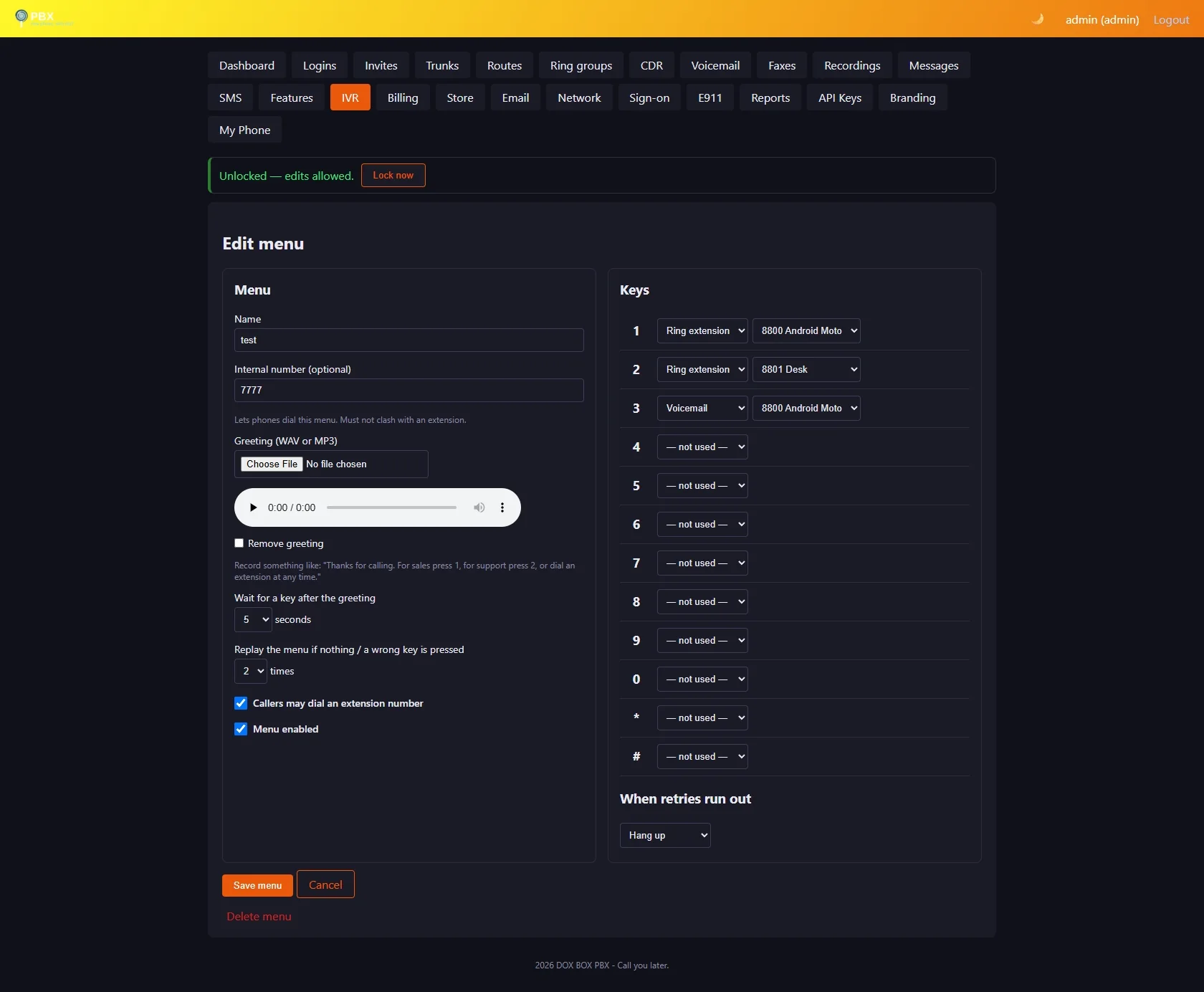
Task: Click the Cancel button
Action: (x=325, y=884)
